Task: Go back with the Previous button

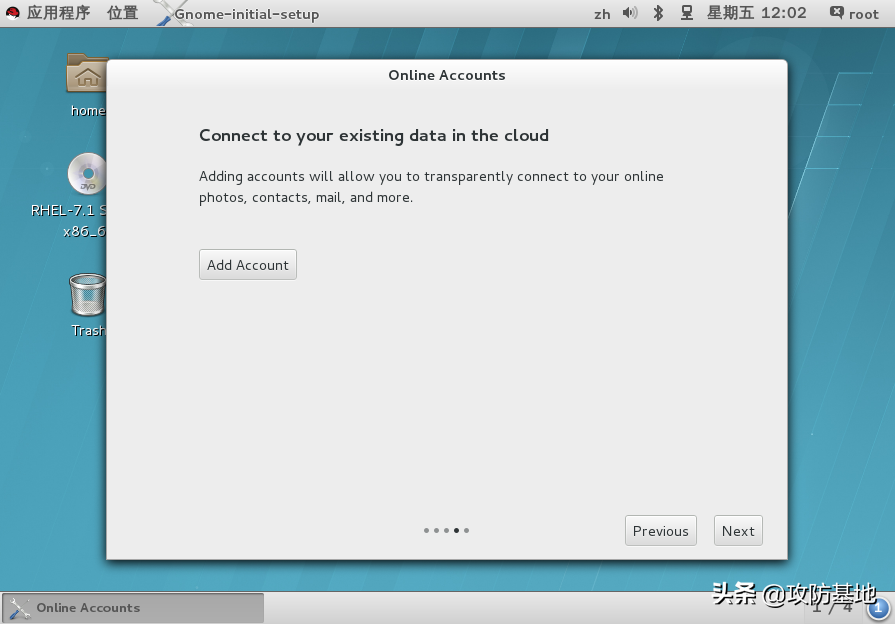Action: click(x=660, y=531)
